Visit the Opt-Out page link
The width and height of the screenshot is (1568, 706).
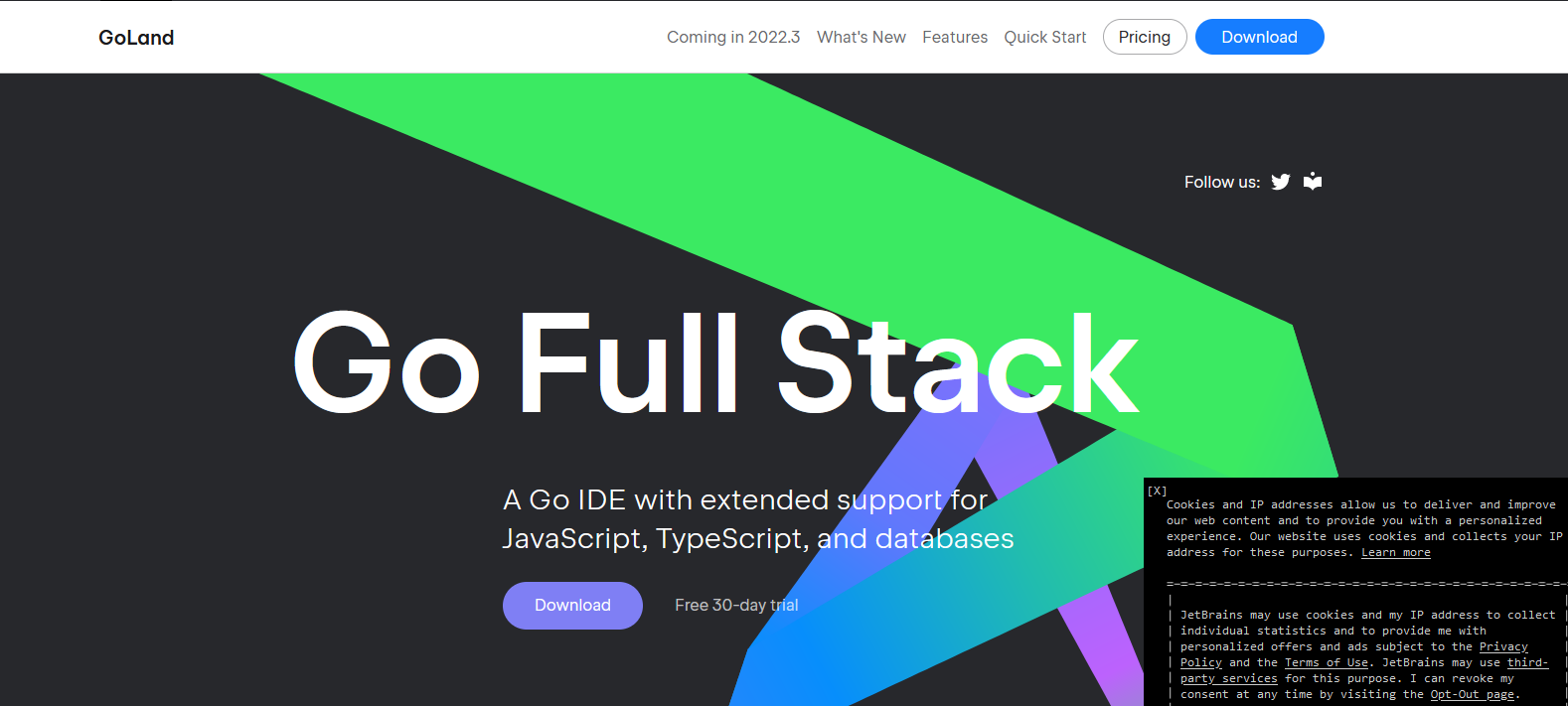tap(1473, 694)
